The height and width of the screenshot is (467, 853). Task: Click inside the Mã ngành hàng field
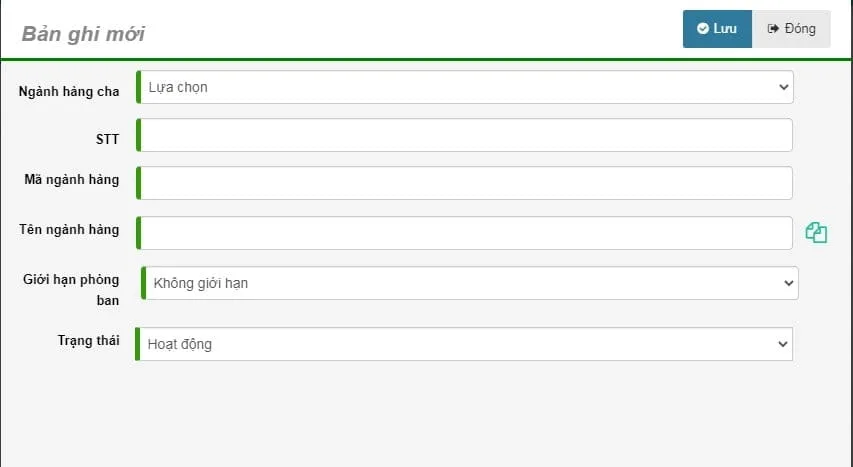pyautogui.click(x=464, y=183)
